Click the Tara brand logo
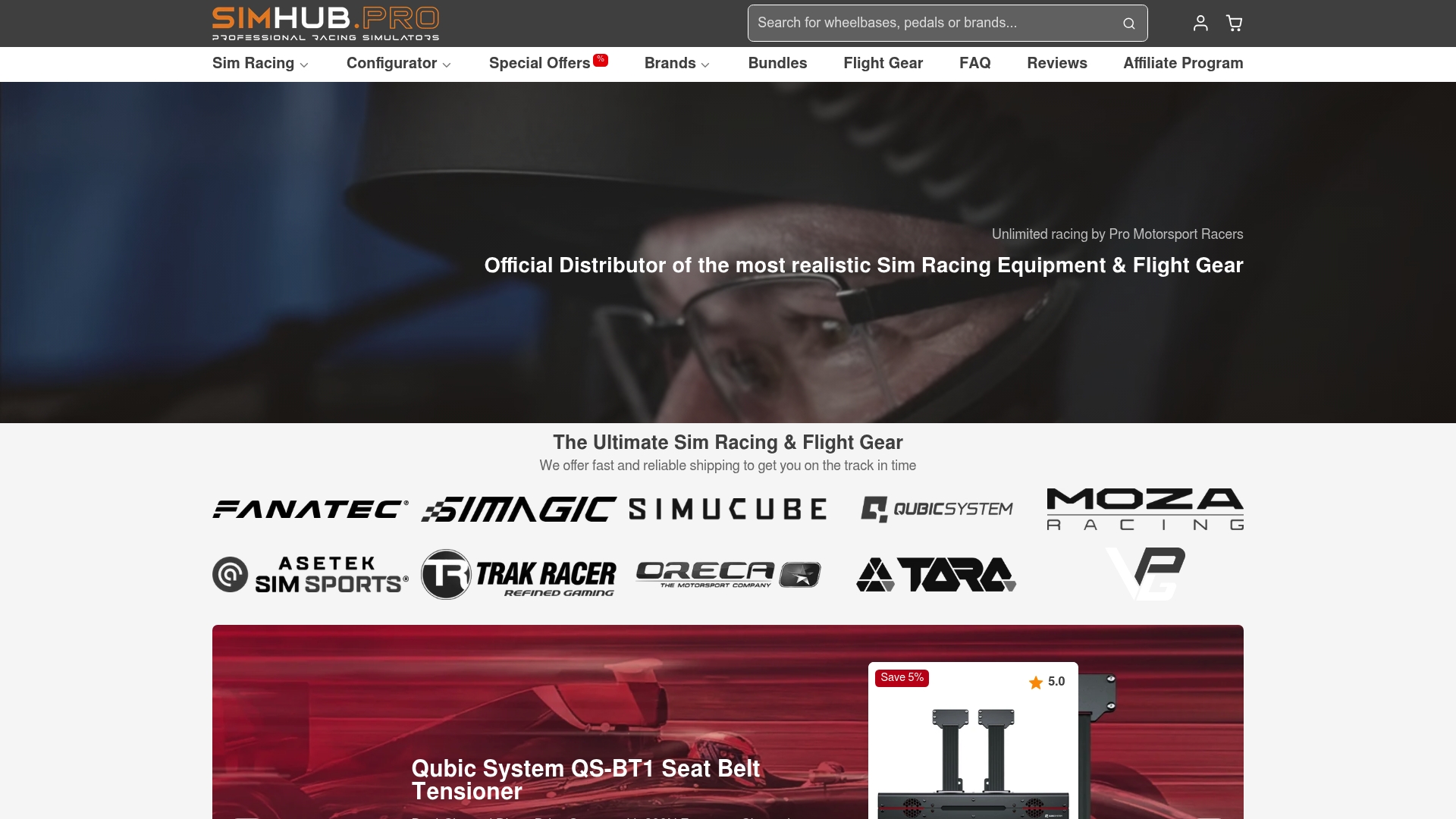Viewport: 1456px width, 819px height. (937, 574)
